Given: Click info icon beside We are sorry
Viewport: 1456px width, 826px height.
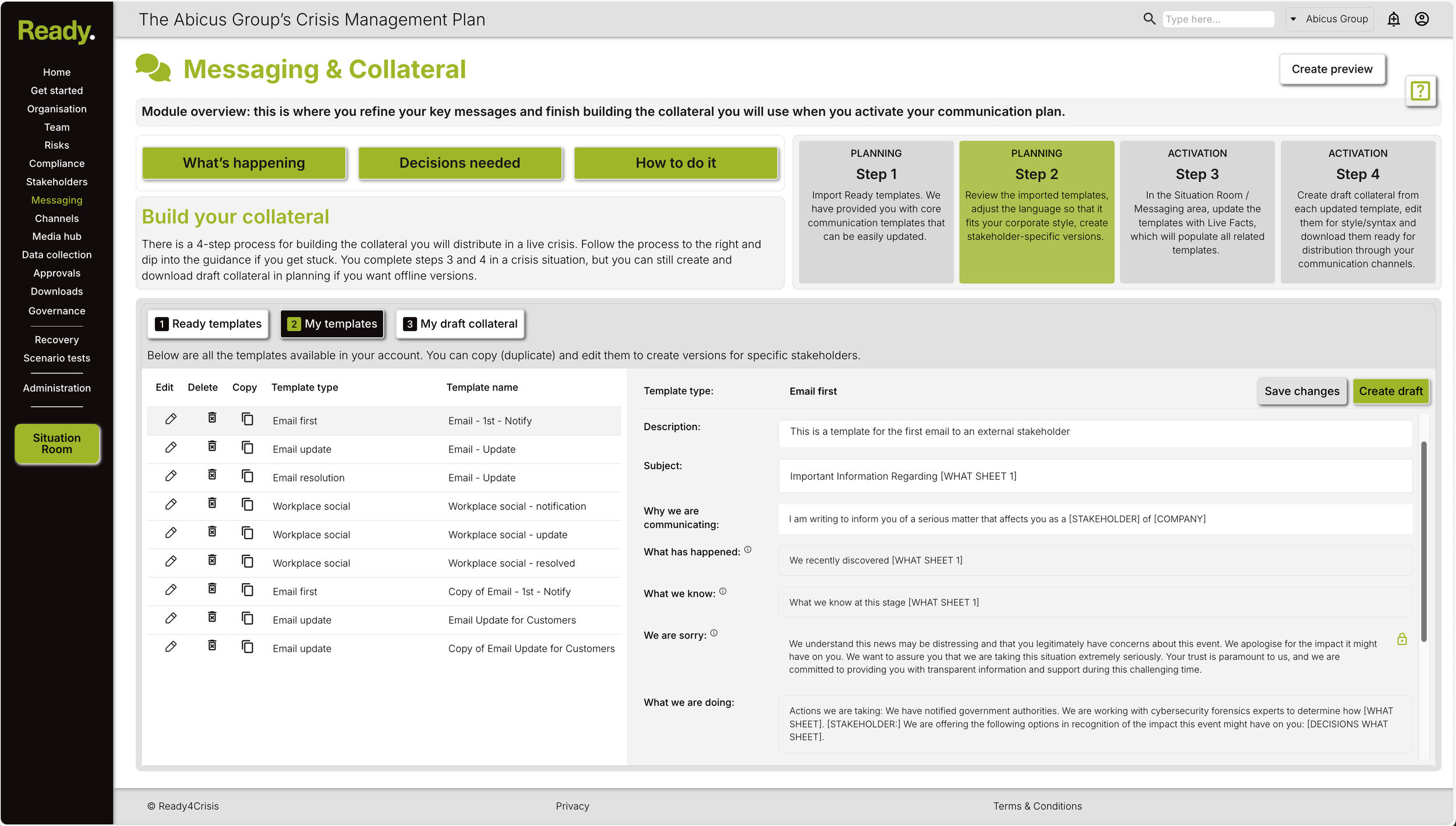Looking at the screenshot, I should tap(714, 633).
